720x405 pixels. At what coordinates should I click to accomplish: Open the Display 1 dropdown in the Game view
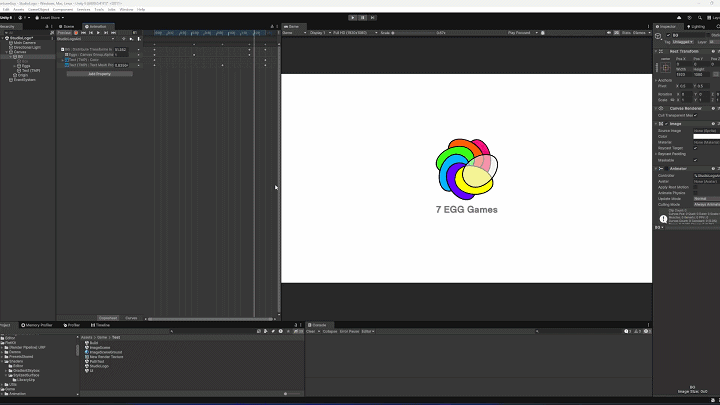(x=320, y=33)
